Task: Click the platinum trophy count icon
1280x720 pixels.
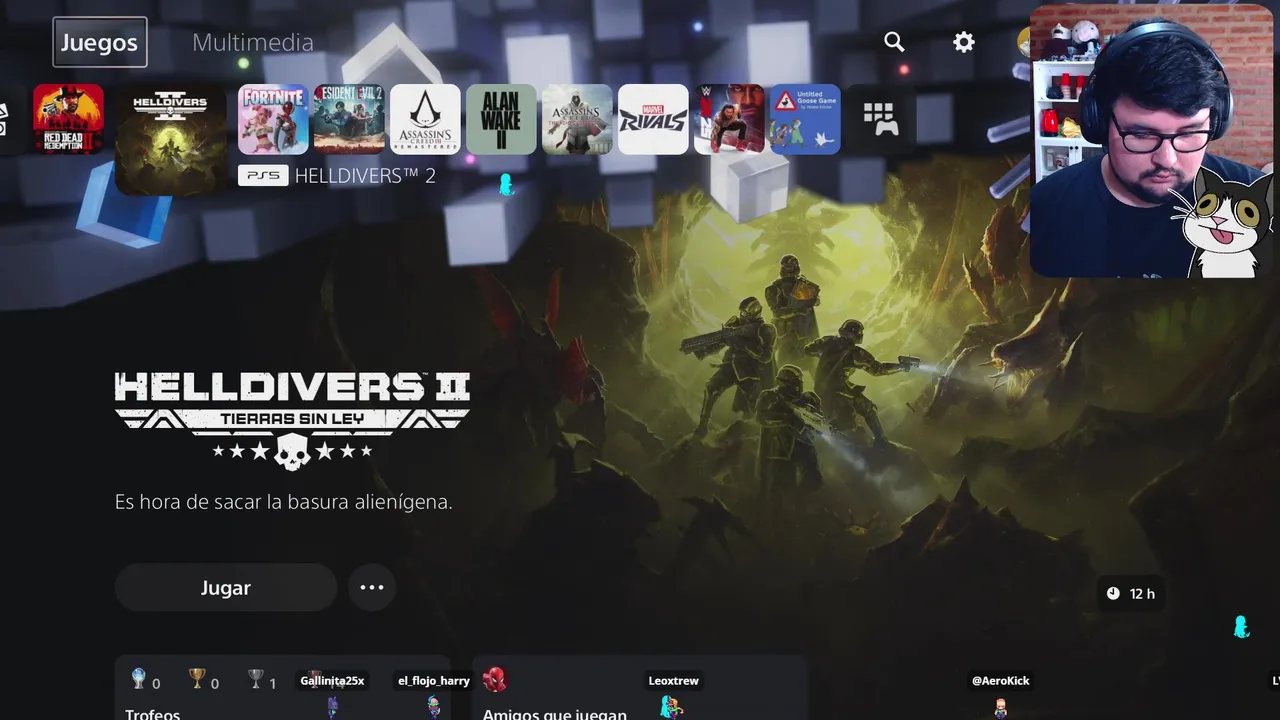Action: coord(139,679)
